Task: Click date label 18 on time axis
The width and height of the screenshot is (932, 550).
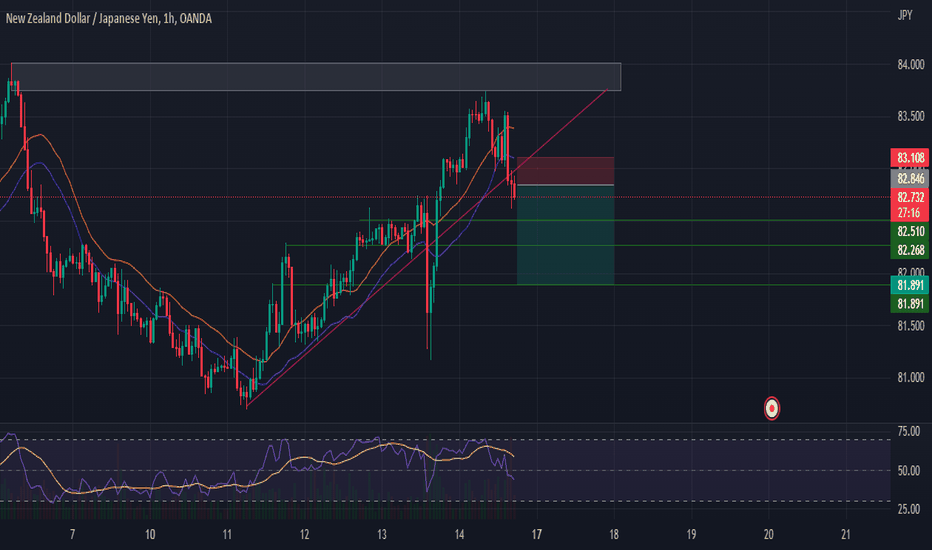Action: (x=614, y=535)
